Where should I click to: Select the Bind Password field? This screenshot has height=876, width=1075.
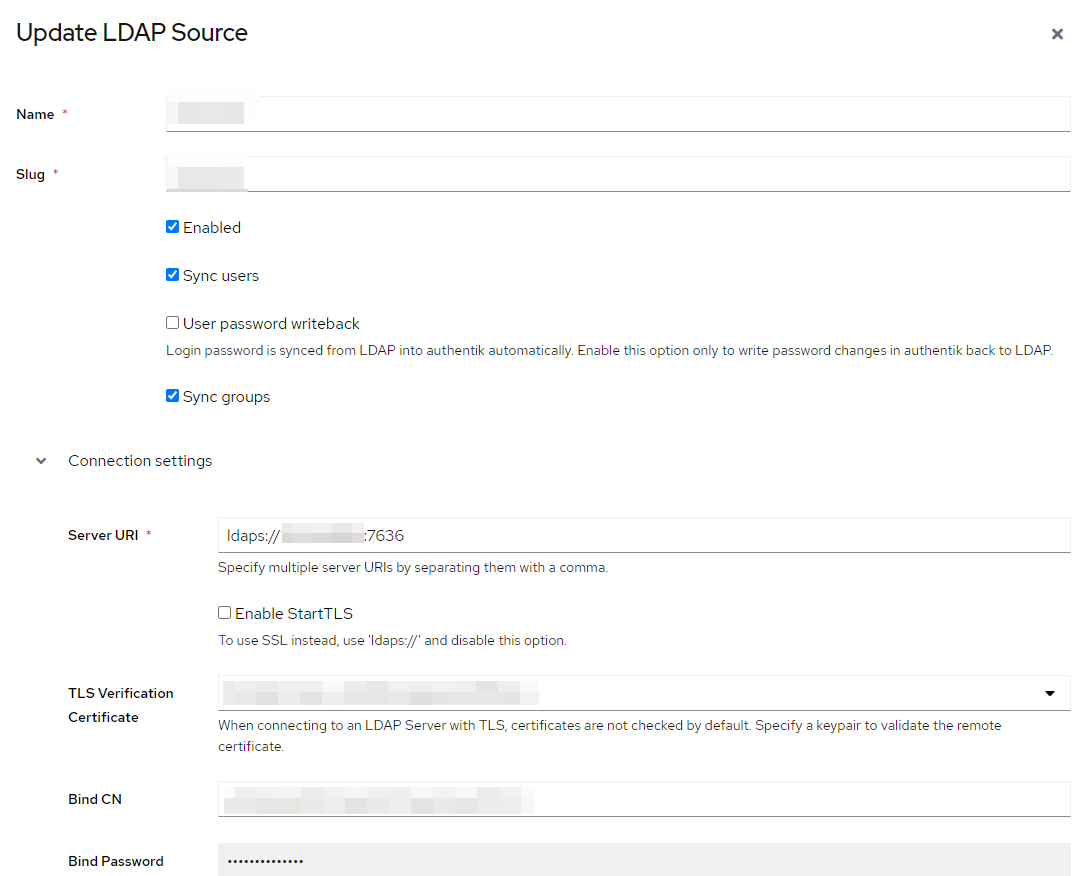[x=644, y=859]
